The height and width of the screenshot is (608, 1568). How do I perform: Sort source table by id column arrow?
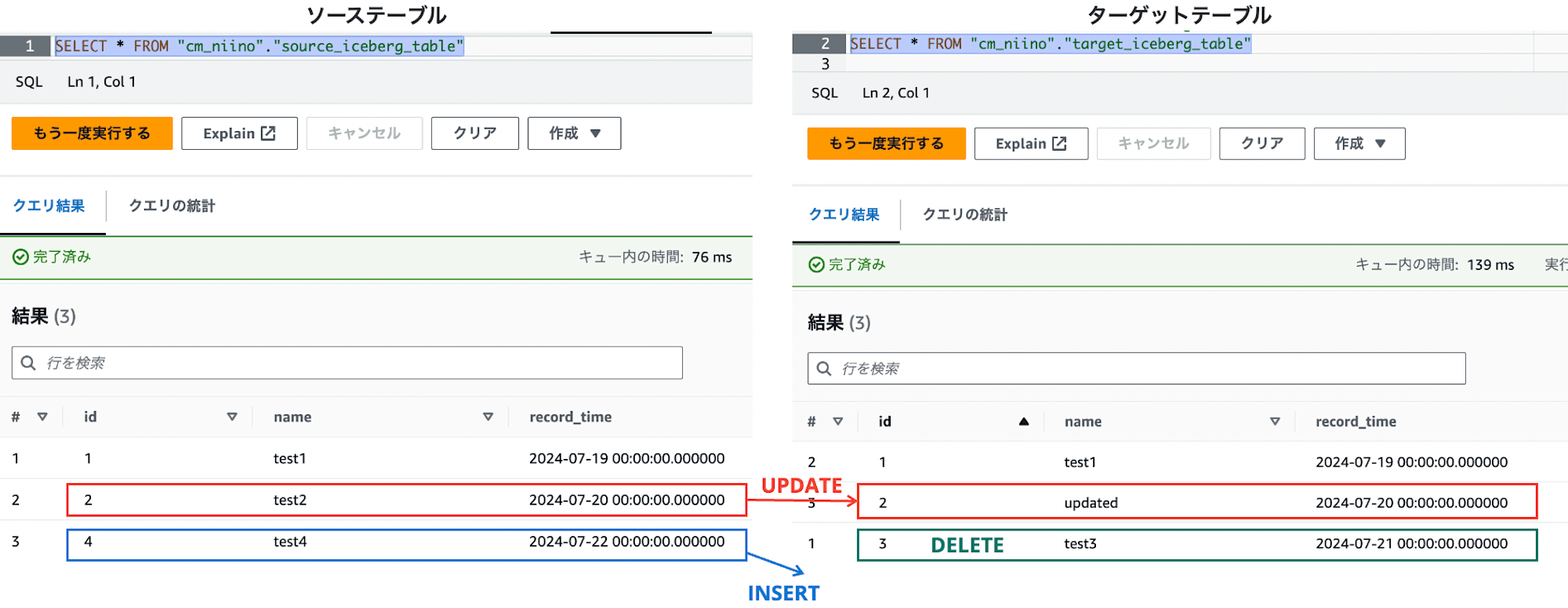pyautogui.click(x=232, y=417)
